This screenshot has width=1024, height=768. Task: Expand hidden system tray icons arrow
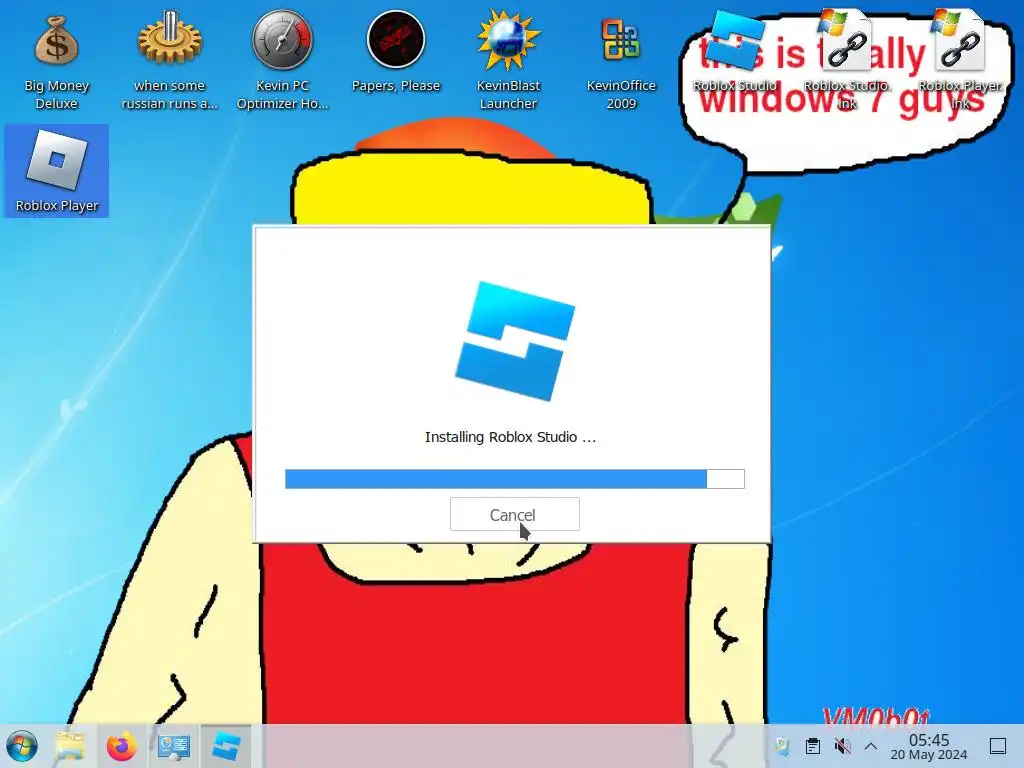[871, 746]
